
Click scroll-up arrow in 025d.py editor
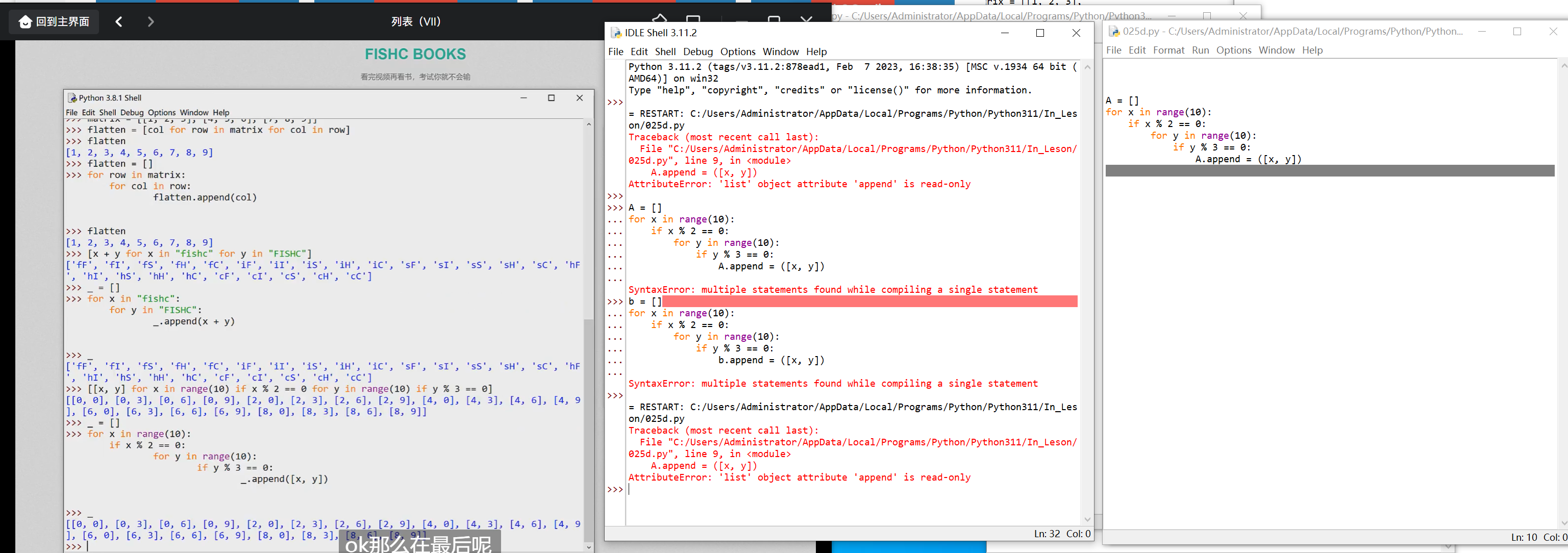(x=1562, y=65)
